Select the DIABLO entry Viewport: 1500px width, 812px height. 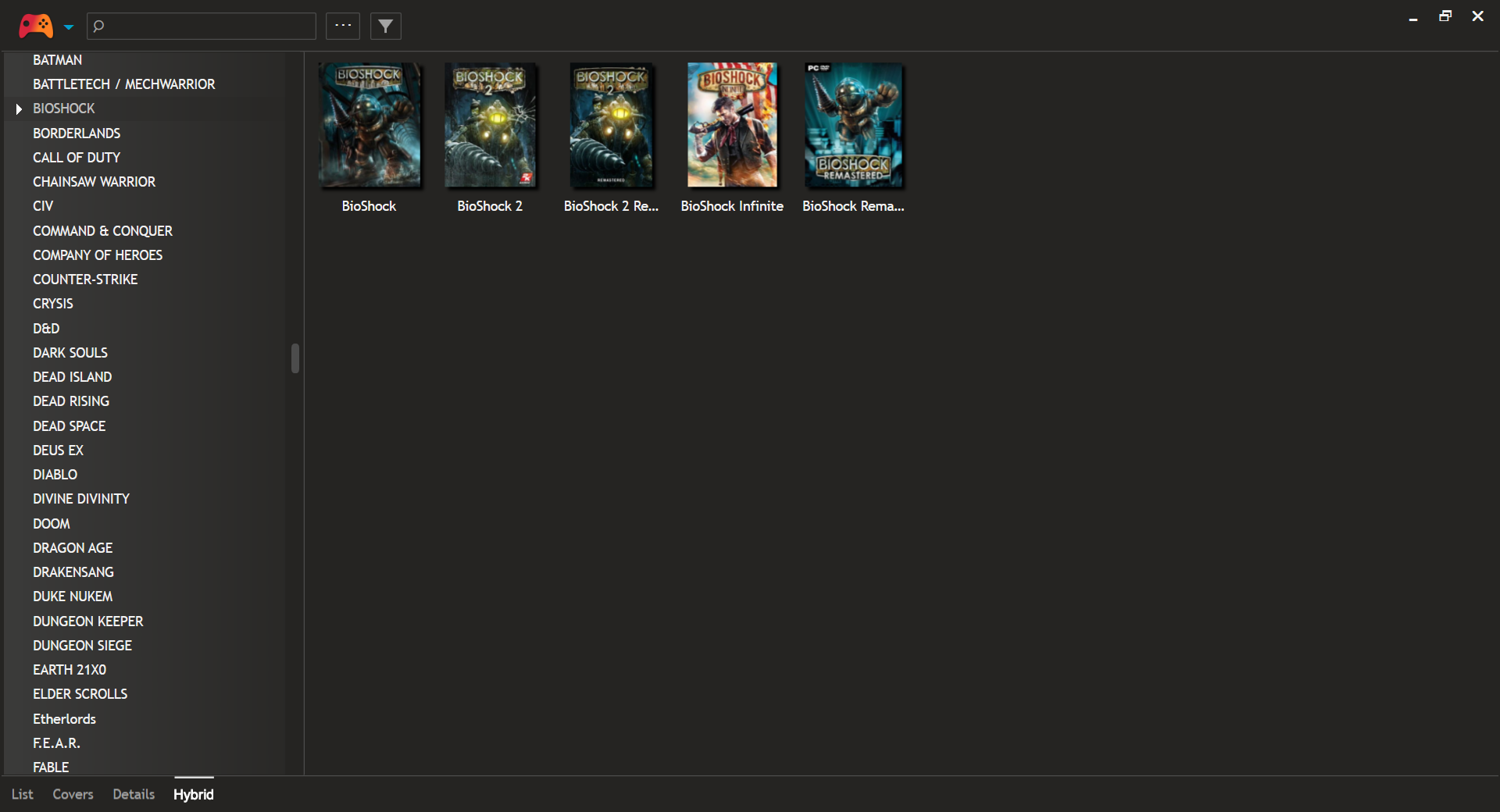click(55, 475)
